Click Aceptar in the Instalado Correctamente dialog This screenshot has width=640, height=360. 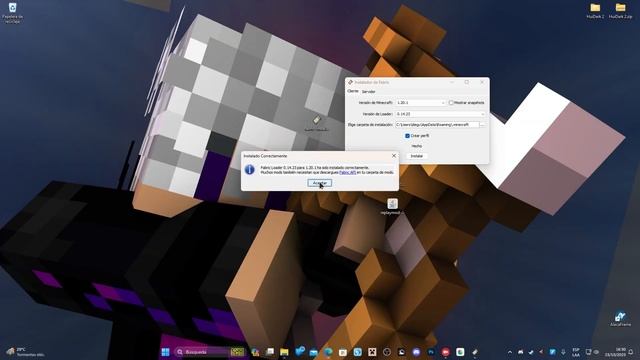(x=320, y=183)
